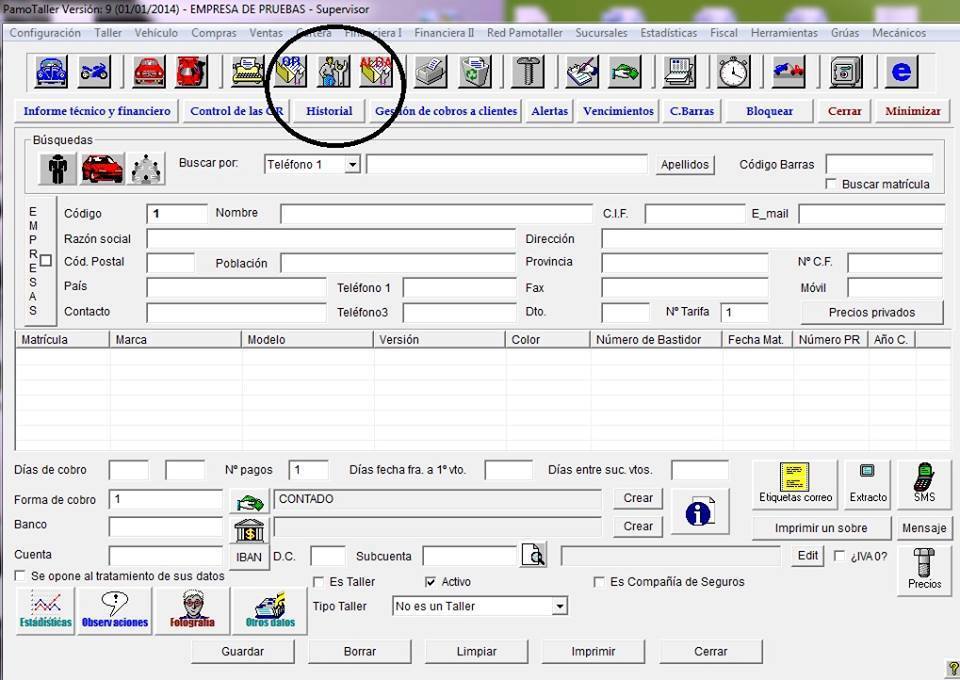Click the blue 'e' browser icon
Viewport: 960px width, 680px height.
point(901,72)
